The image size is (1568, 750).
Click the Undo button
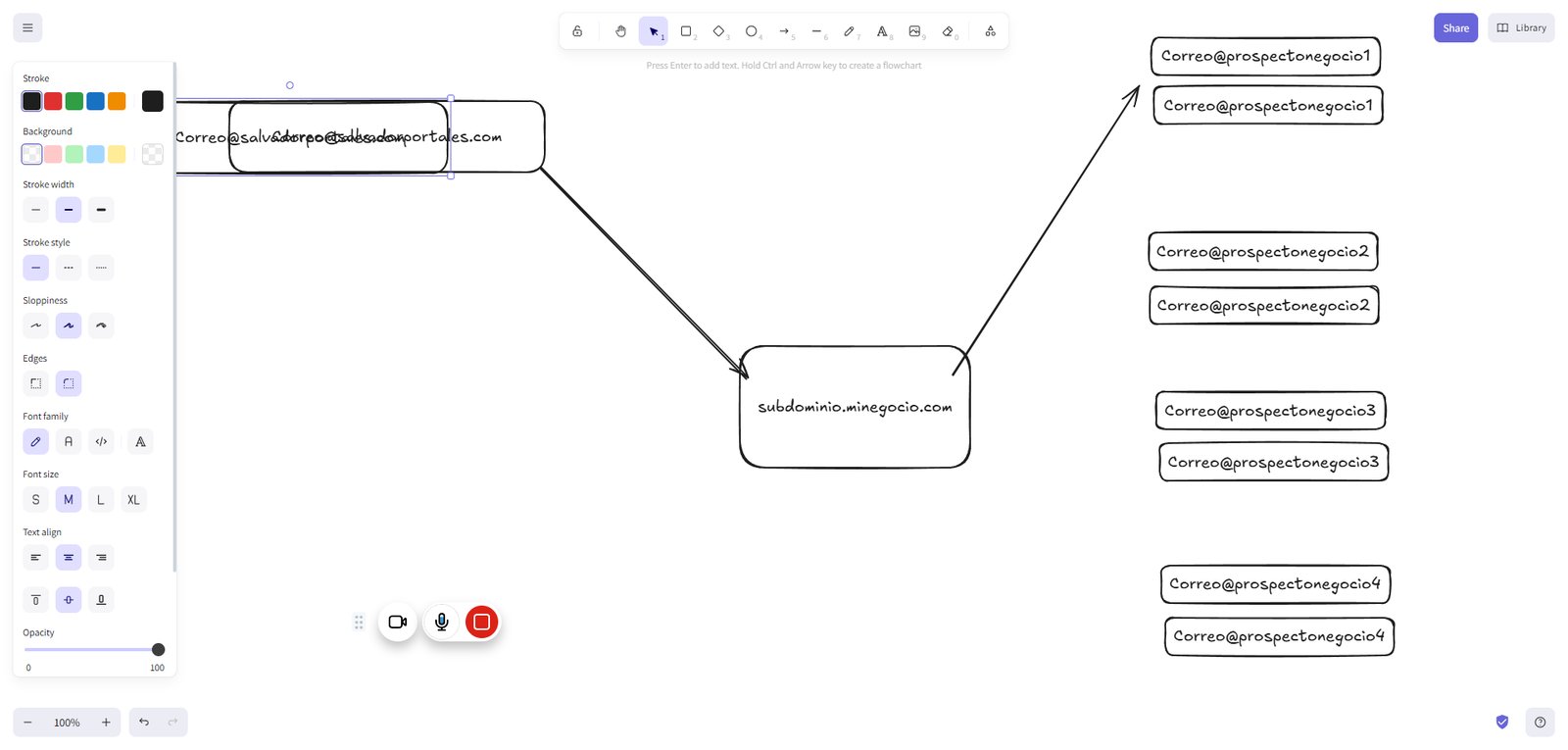pos(144,723)
